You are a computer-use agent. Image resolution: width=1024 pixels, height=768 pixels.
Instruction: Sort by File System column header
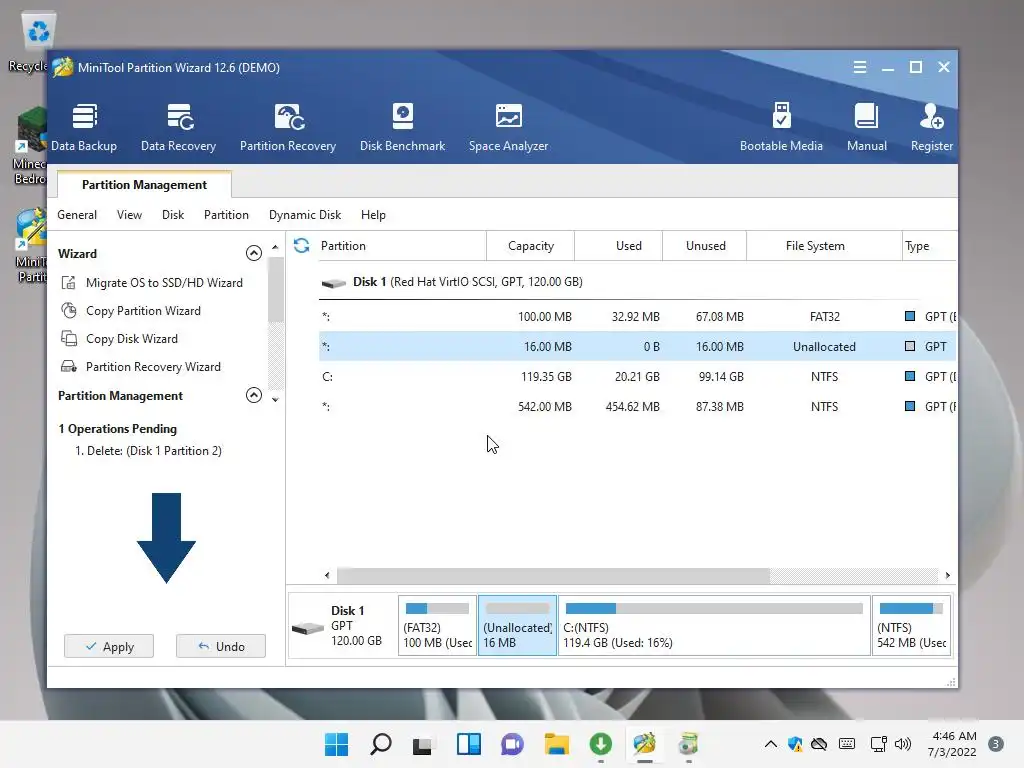824,246
